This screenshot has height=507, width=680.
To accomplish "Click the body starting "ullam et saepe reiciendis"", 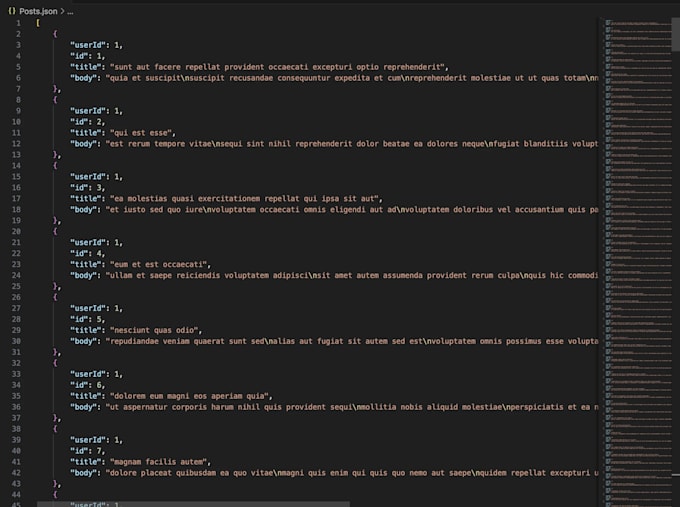I will pos(352,275).
